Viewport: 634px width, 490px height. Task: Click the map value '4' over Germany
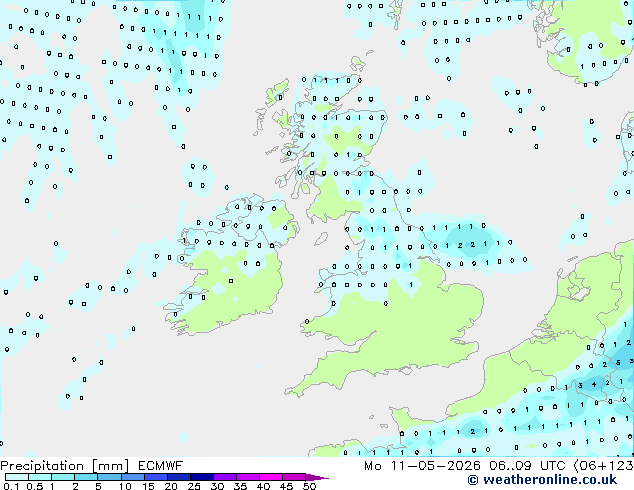(x=594, y=384)
